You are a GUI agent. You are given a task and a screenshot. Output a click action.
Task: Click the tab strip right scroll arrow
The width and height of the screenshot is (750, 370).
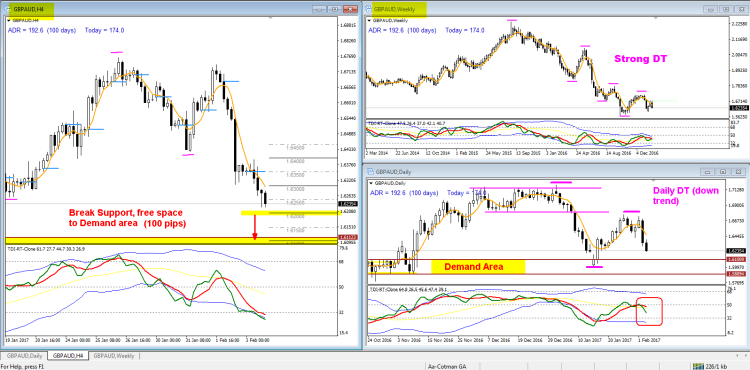pyautogui.click(x=746, y=356)
